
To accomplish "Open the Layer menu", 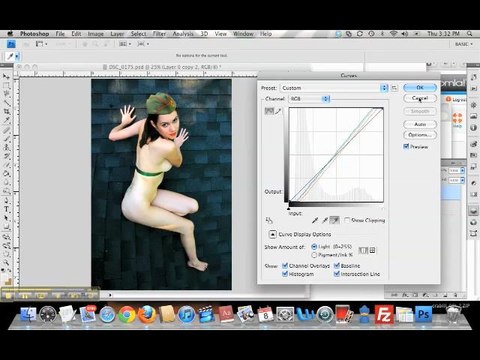I will [x=117, y=34].
